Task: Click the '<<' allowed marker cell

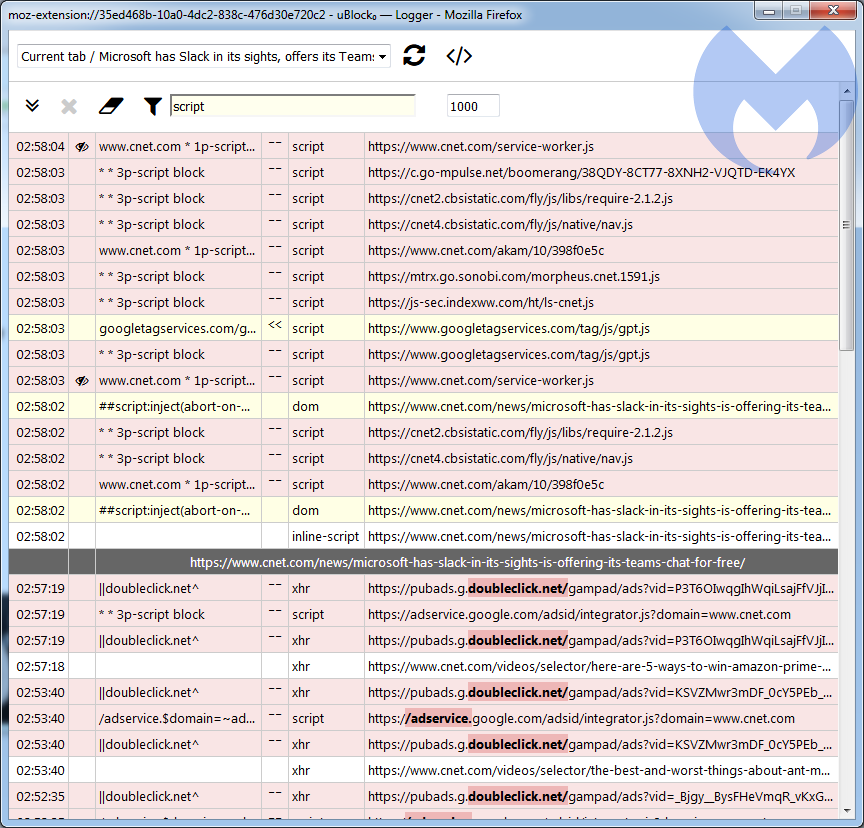Action: tap(275, 328)
